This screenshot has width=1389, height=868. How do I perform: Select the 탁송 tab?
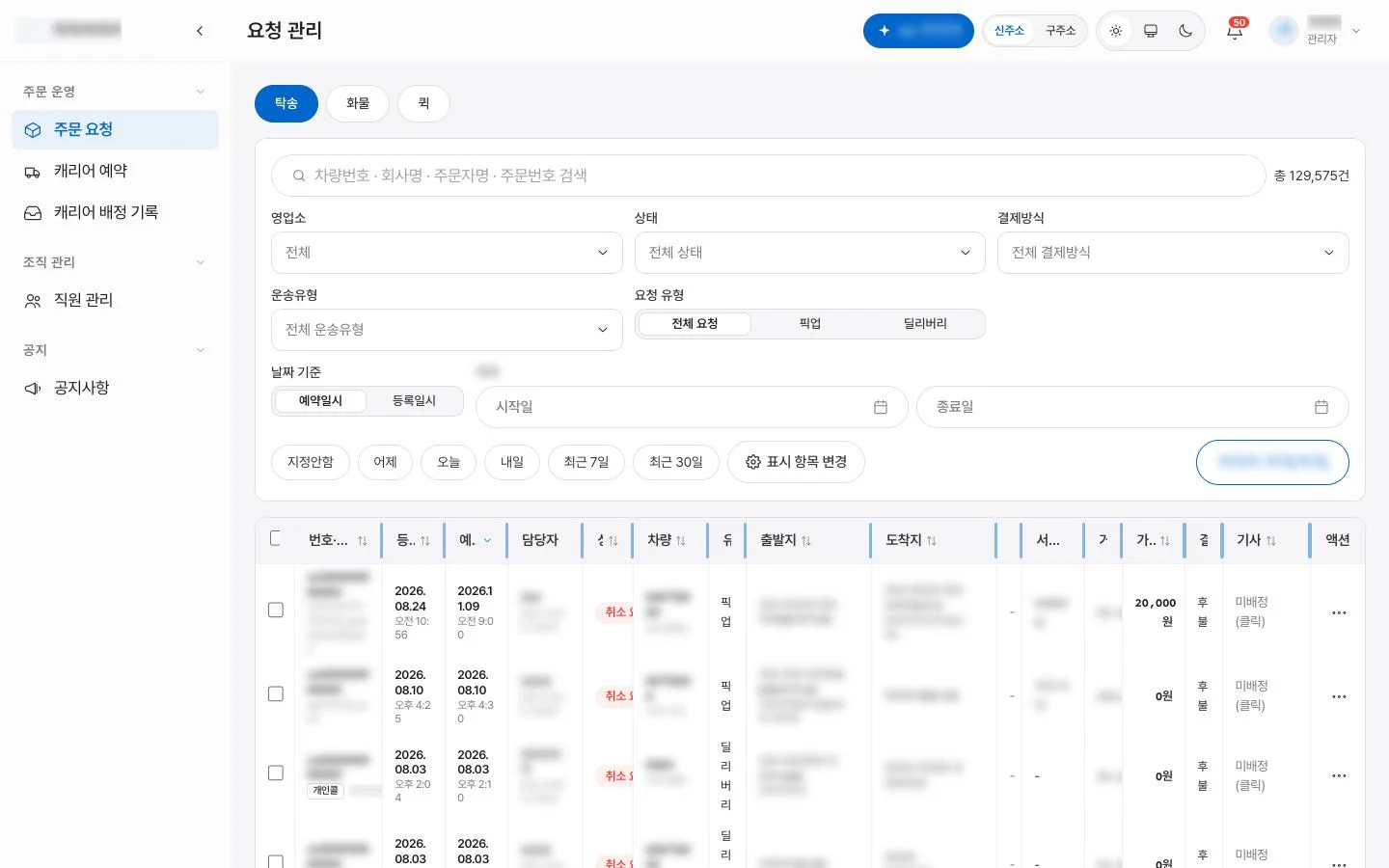(286, 103)
